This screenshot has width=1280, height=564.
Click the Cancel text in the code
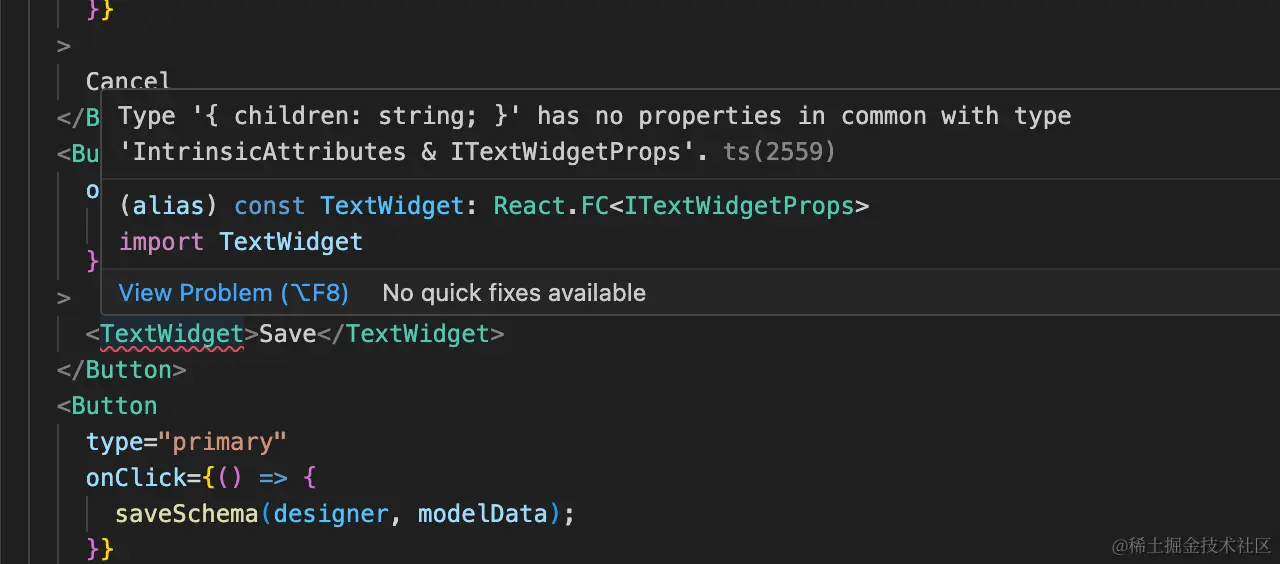pos(128,81)
